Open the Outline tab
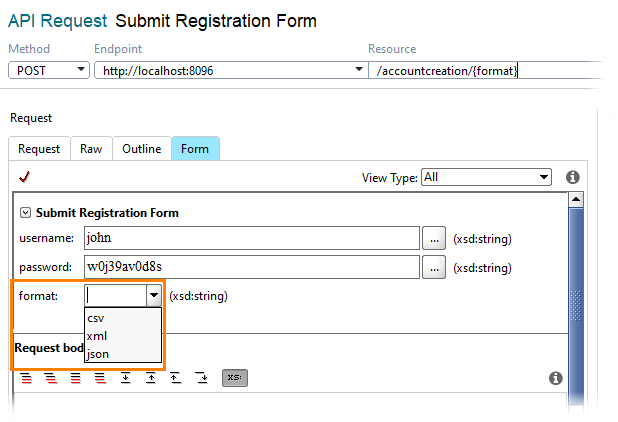Image resolution: width=618 pixels, height=422 pixels. pos(141,149)
